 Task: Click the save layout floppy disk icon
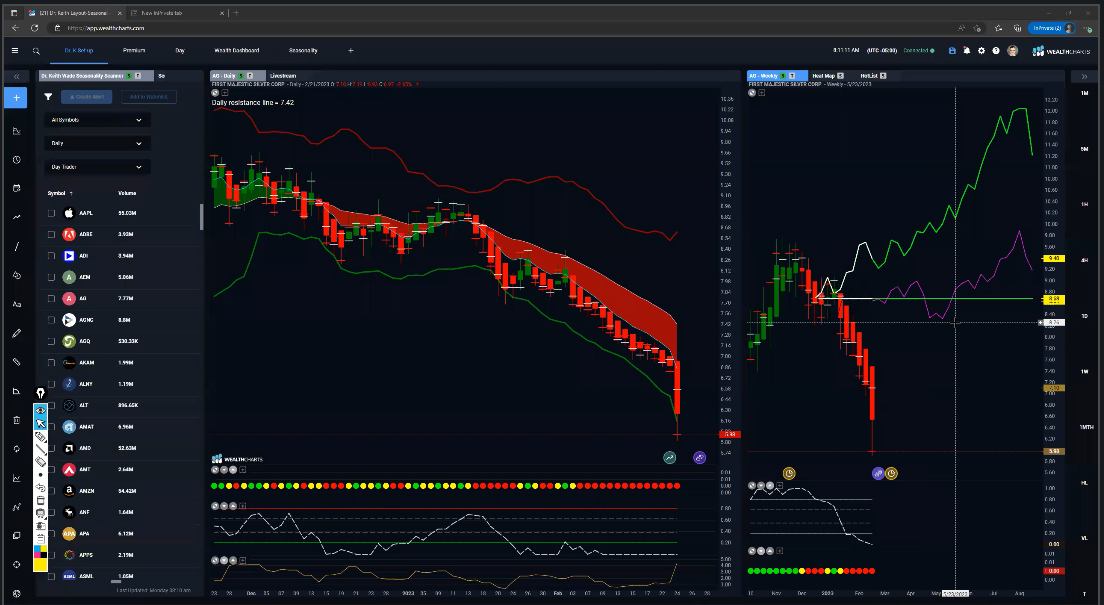tap(952, 51)
